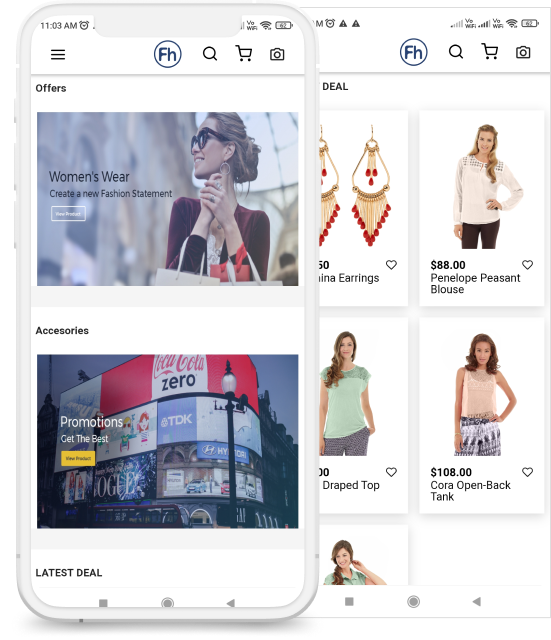Tap the Fh logo on right phone
Screen dimensions: 551x640
click(x=413, y=52)
